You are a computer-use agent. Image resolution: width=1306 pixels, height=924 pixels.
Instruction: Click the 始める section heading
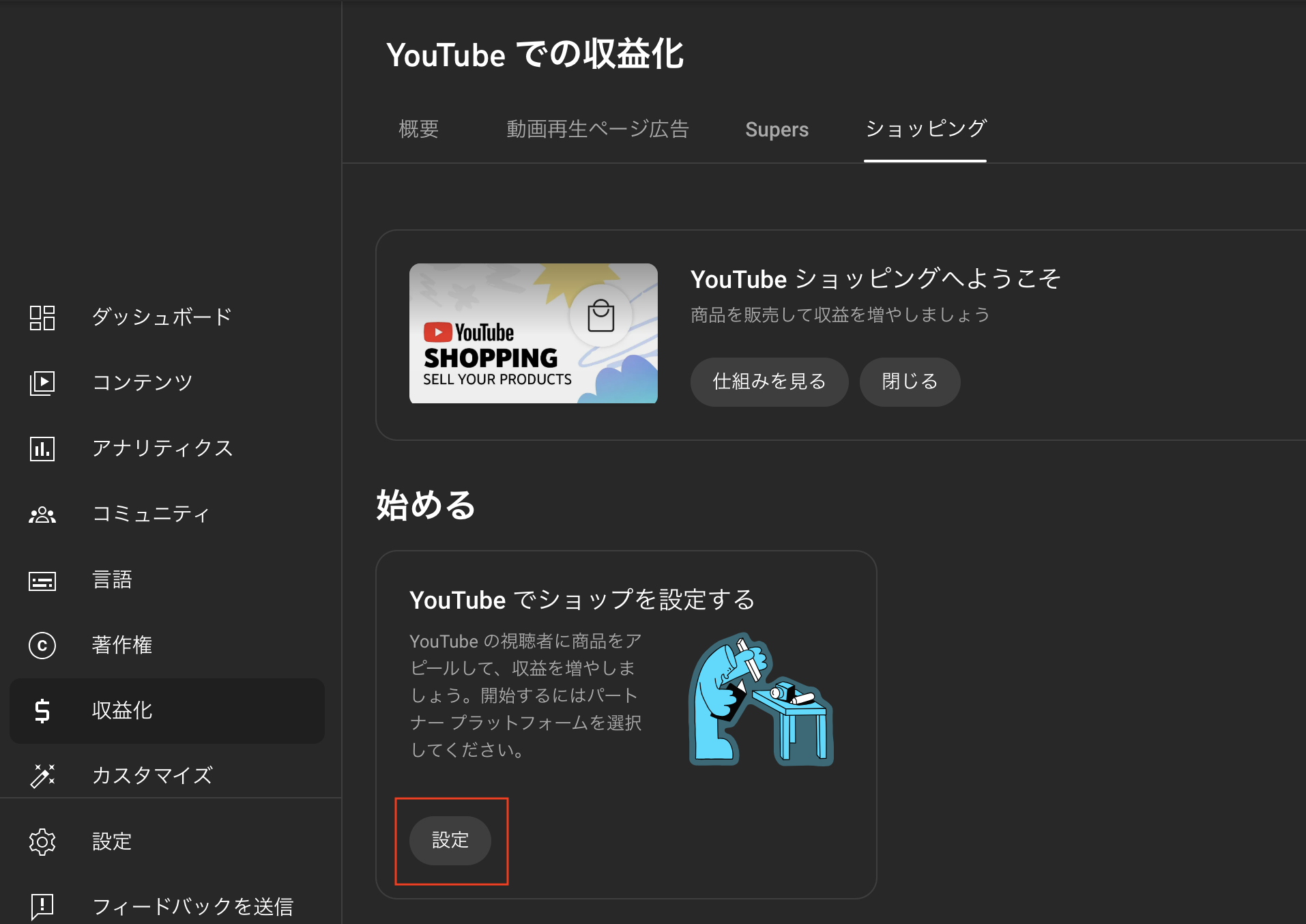pyautogui.click(x=426, y=505)
